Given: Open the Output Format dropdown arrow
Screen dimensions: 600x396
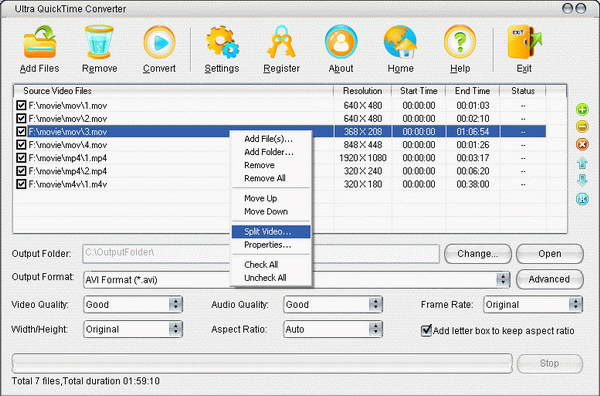Looking at the screenshot, I should (503, 280).
